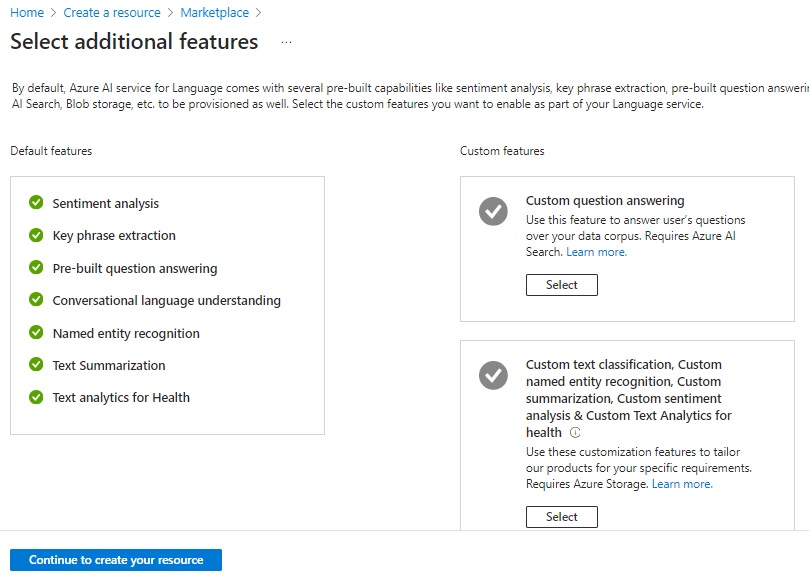This screenshot has height=579, width=809.
Task: Toggle the Custom text classification gray checkmark
Action: pos(493,375)
